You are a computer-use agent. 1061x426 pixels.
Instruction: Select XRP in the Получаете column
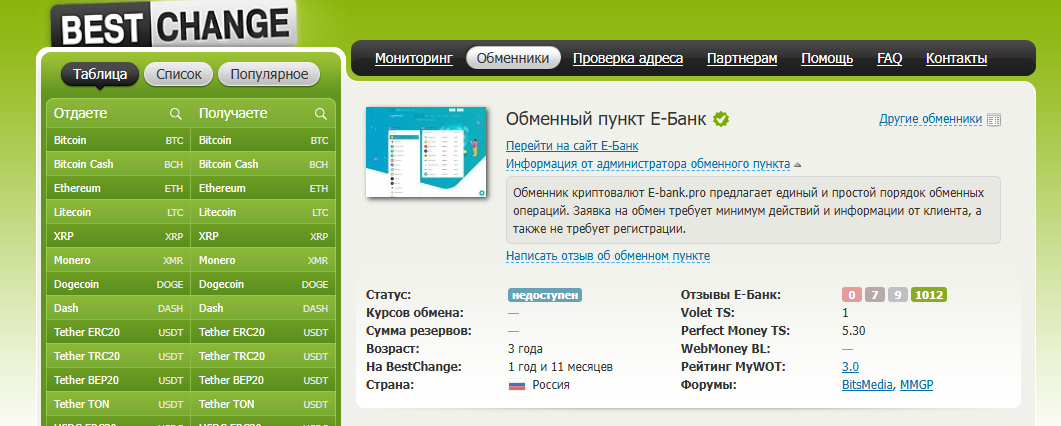pyautogui.click(x=263, y=237)
